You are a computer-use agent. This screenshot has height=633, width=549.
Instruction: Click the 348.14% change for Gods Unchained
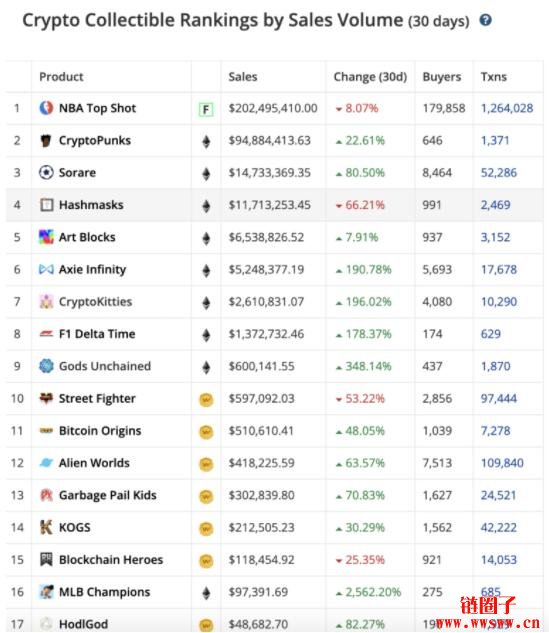pyautogui.click(x=368, y=366)
